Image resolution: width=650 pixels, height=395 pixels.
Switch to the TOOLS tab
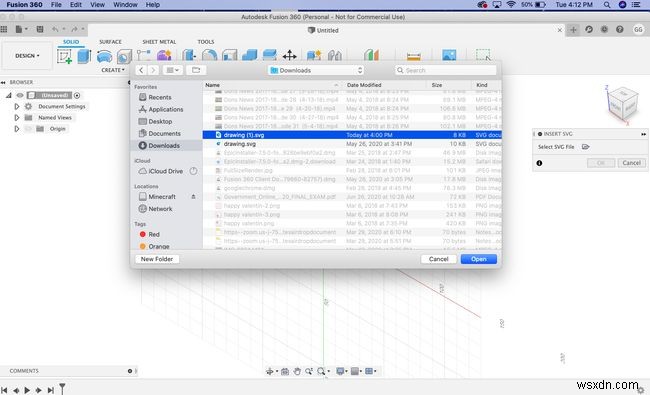[206, 42]
